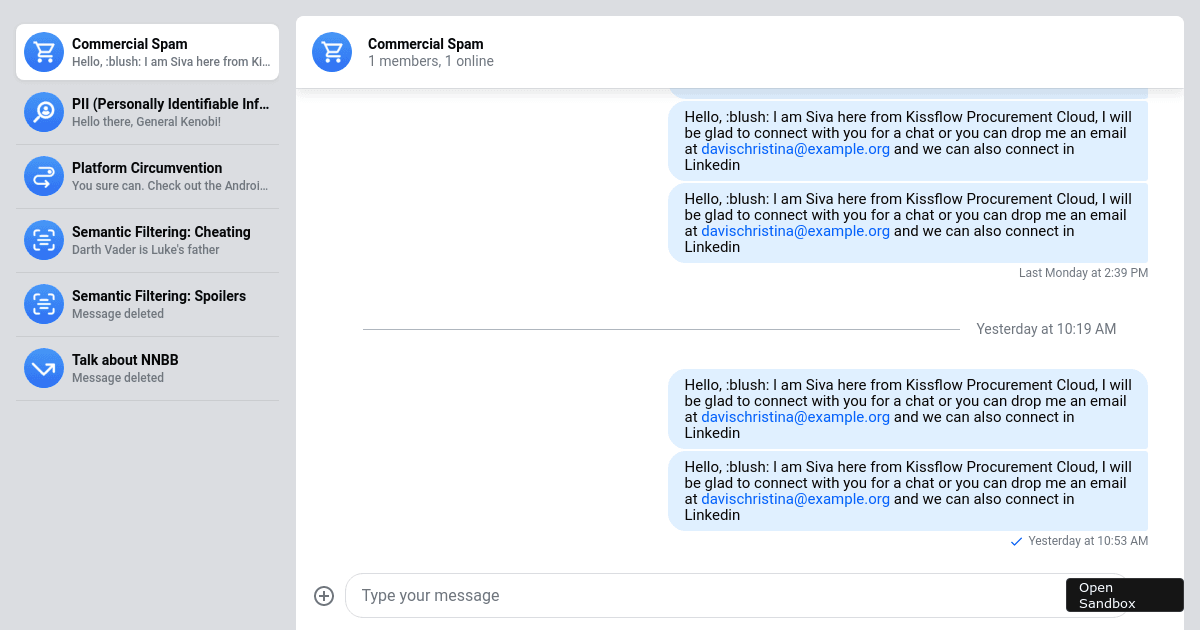Screen dimensions: 1200x630
Task: Click the Open Sandbox button
Action: pos(1125,595)
